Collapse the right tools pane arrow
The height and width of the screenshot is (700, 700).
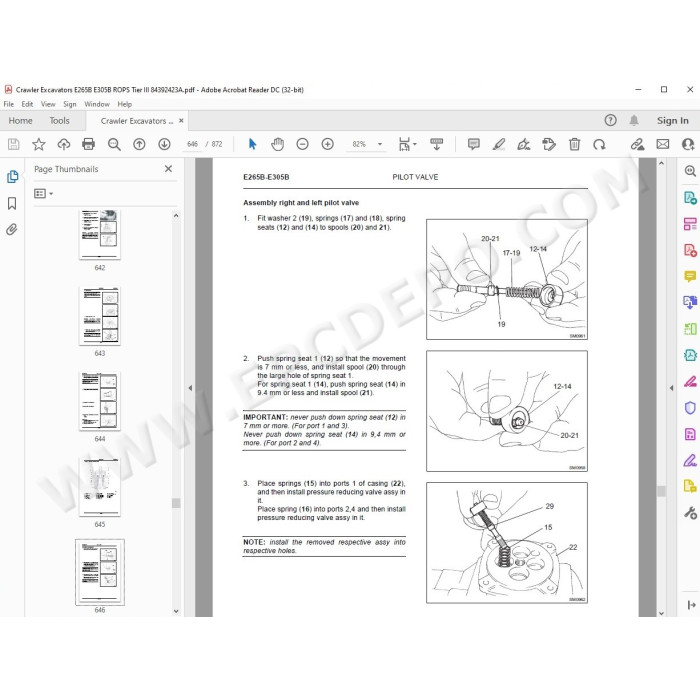[671, 388]
